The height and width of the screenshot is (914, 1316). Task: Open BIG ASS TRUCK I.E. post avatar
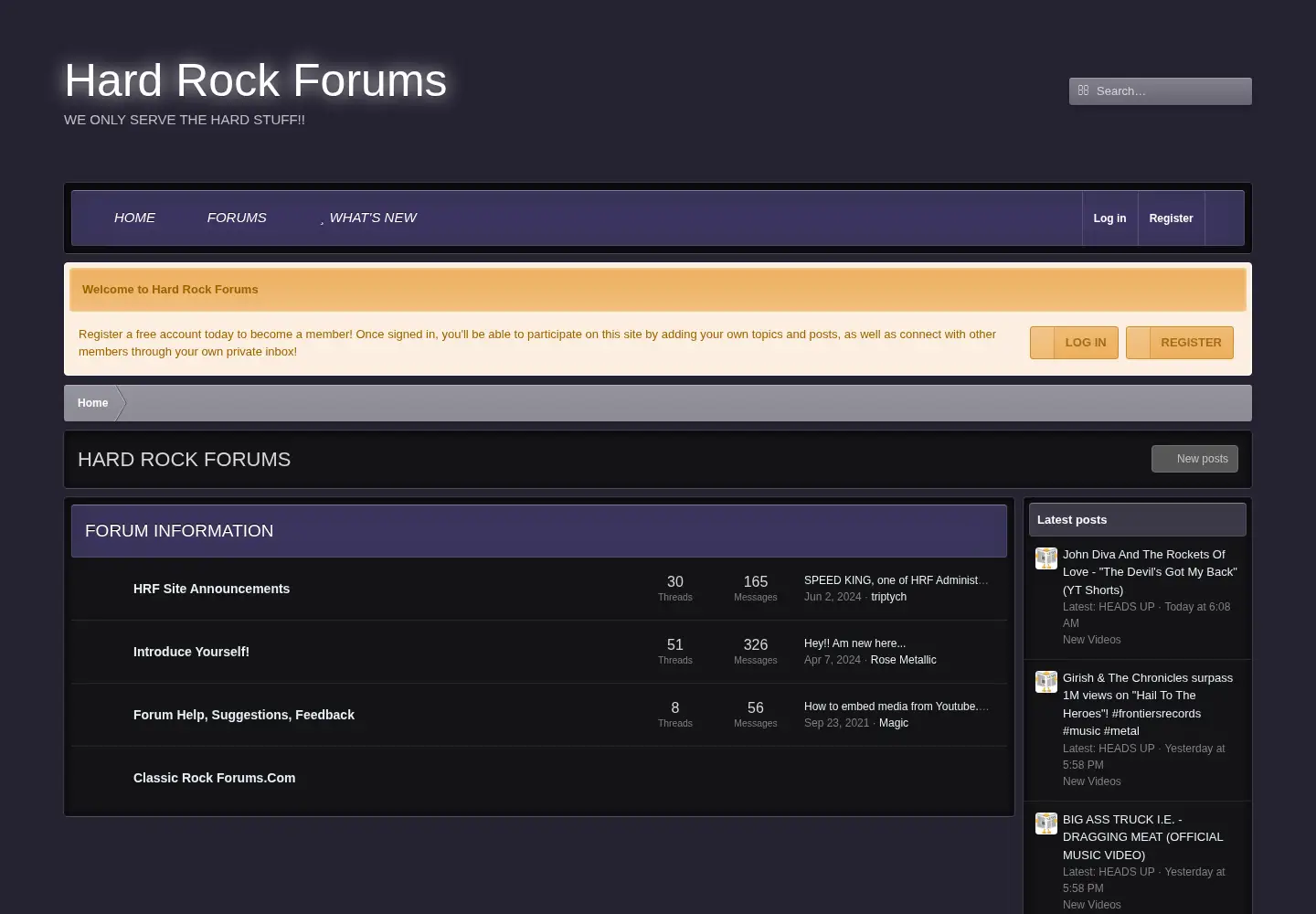click(1046, 824)
